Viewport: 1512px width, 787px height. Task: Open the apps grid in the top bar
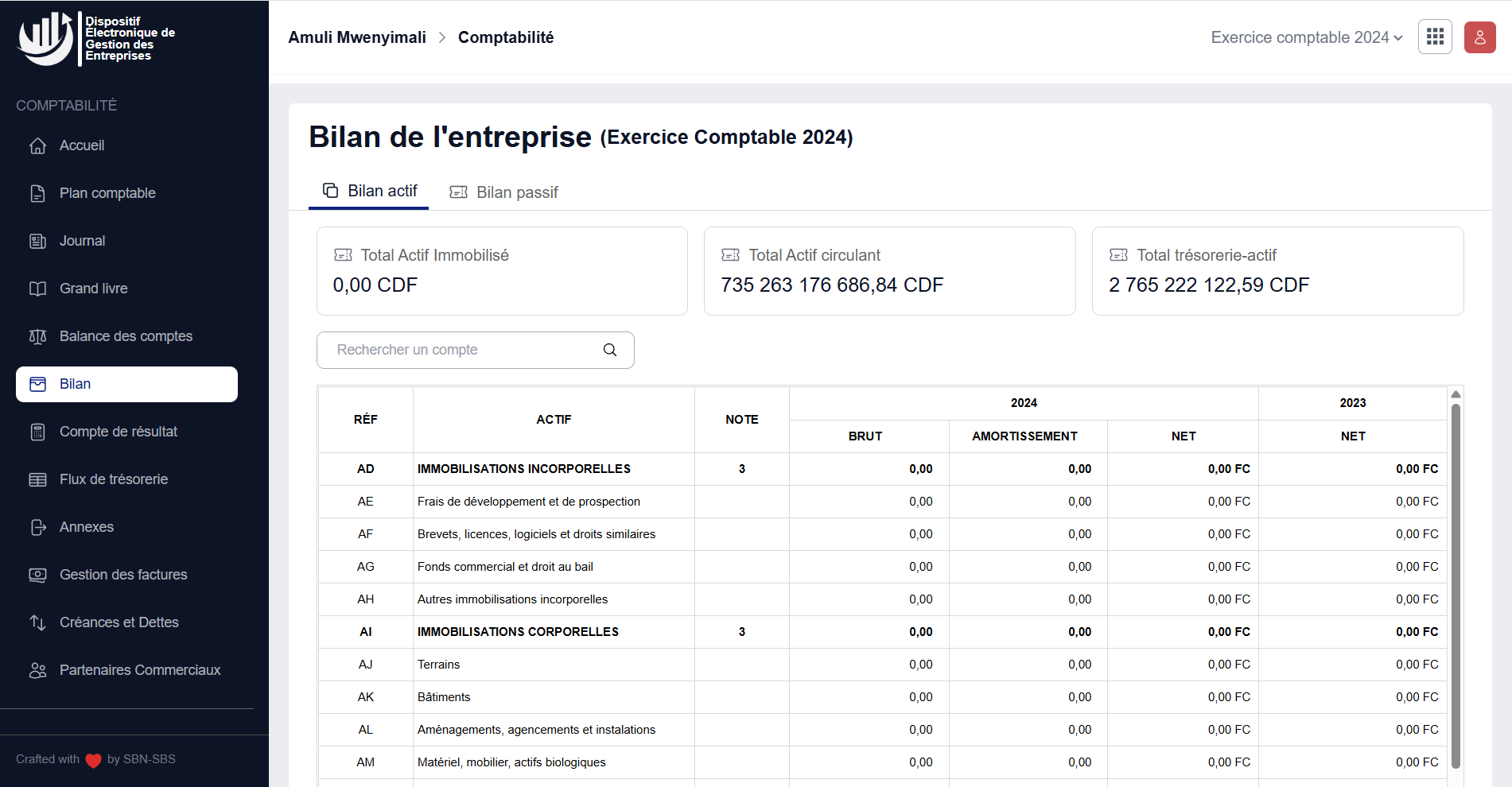1435,37
